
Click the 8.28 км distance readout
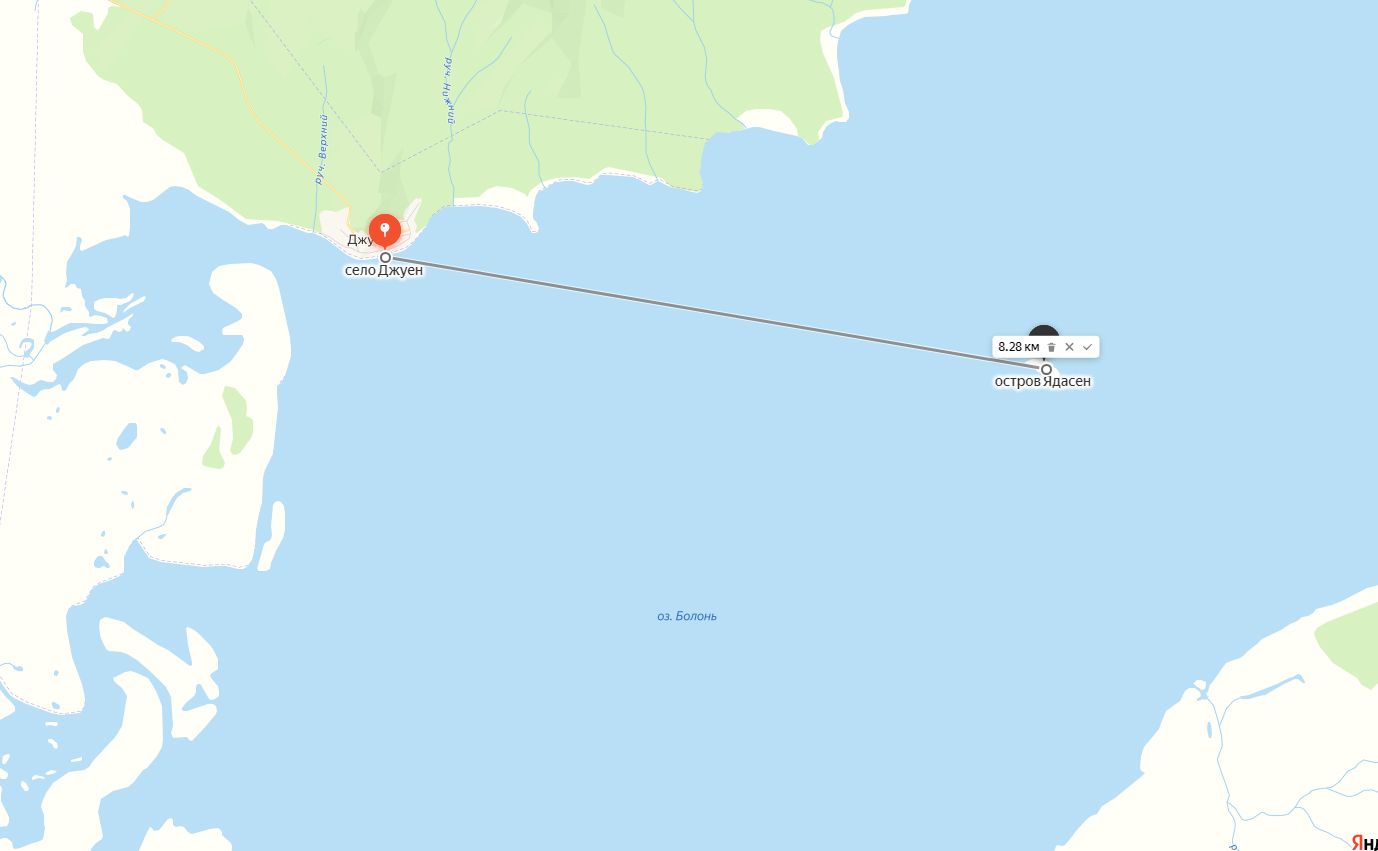pos(1018,347)
